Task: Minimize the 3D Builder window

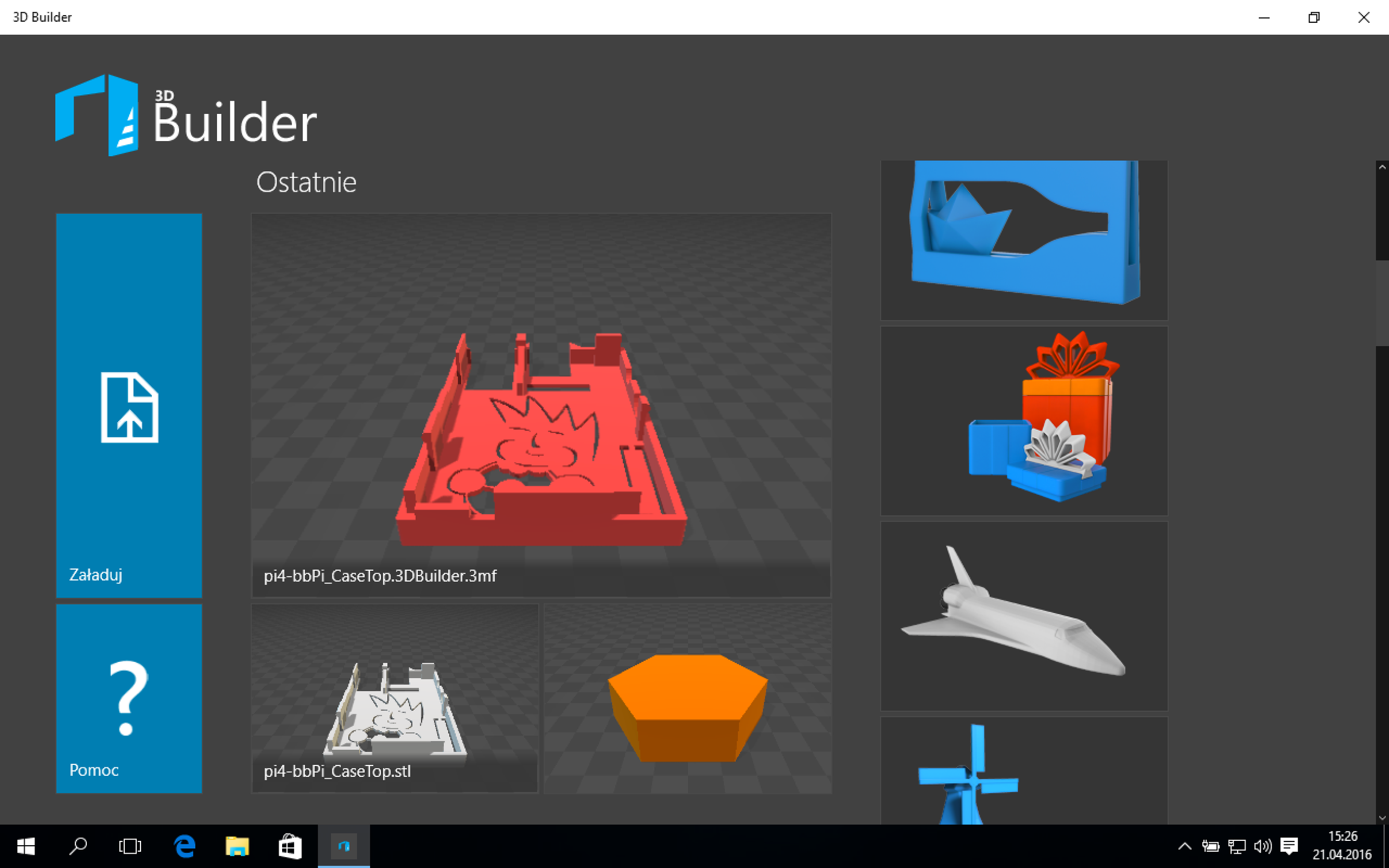Action: pyautogui.click(x=1264, y=17)
